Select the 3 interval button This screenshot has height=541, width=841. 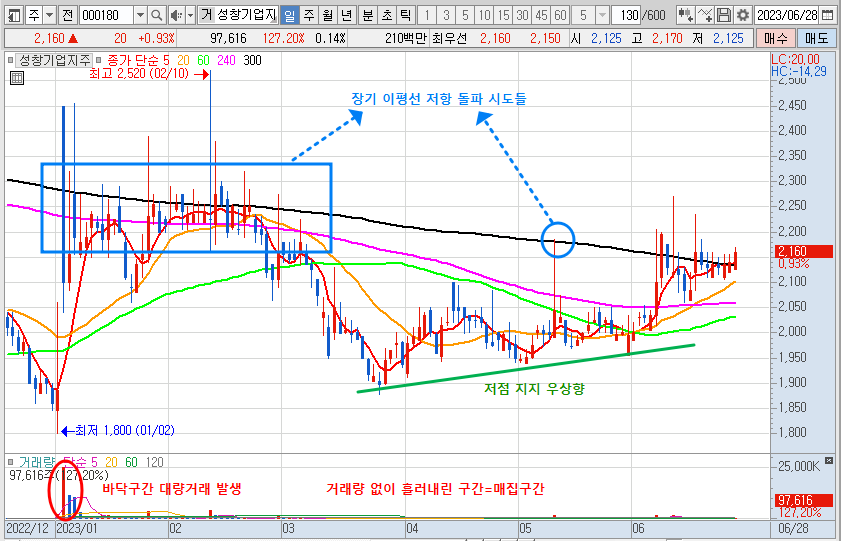(x=446, y=15)
